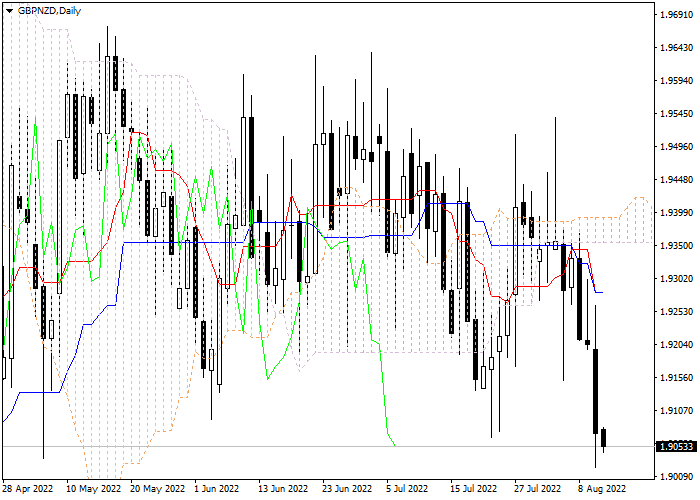Screen dimensions: 700x500
Task: Click the 1.90090 price scale label
Action: [677, 477]
